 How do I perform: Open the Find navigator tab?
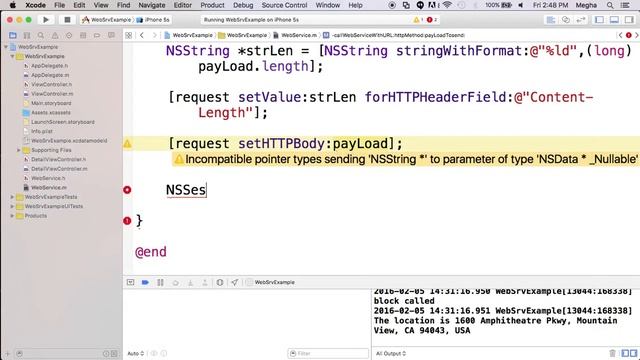[x=41, y=36]
